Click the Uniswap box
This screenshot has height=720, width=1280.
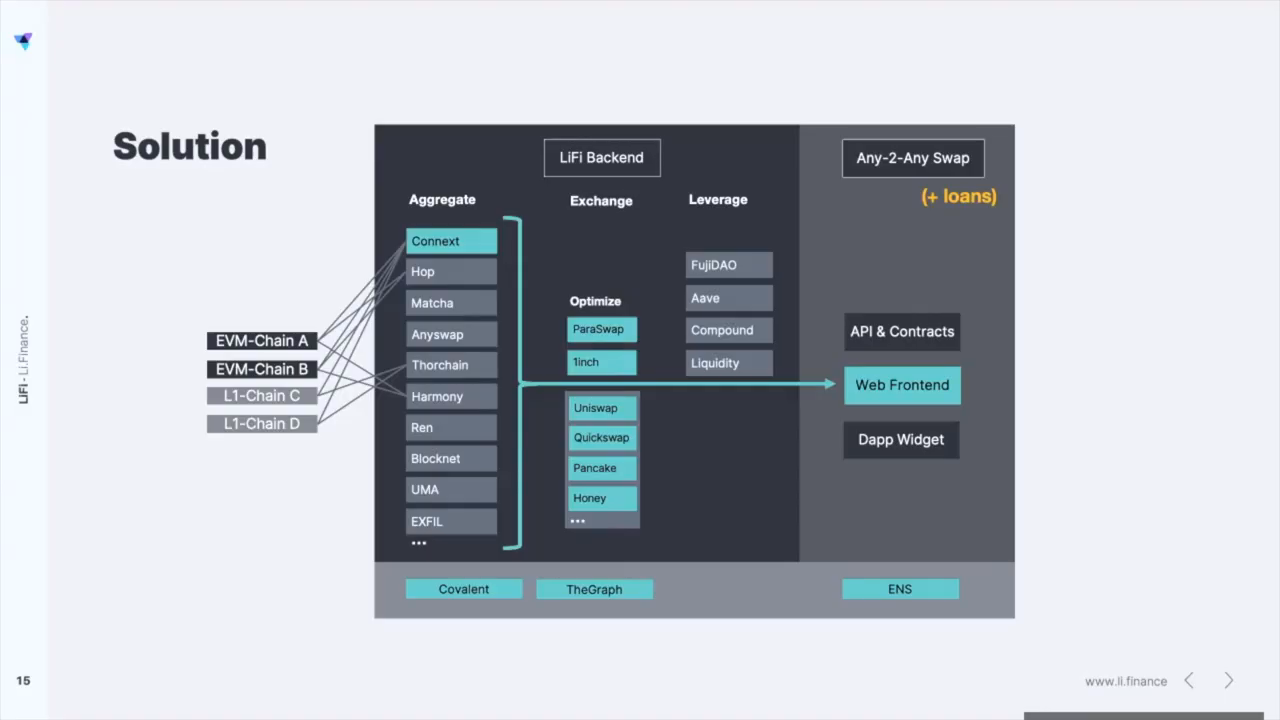603,408
